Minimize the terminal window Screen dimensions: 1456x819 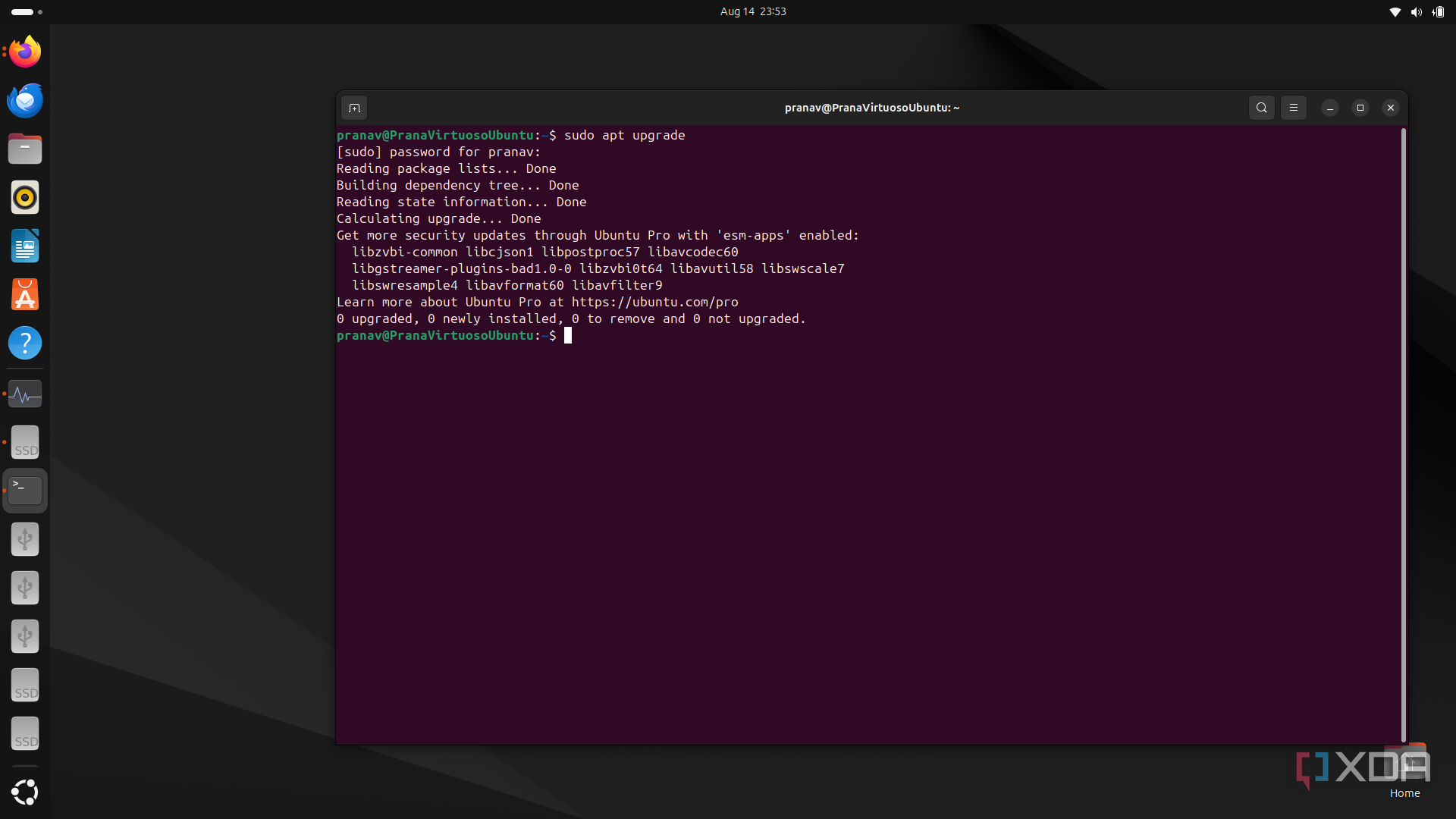pyautogui.click(x=1329, y=108)
